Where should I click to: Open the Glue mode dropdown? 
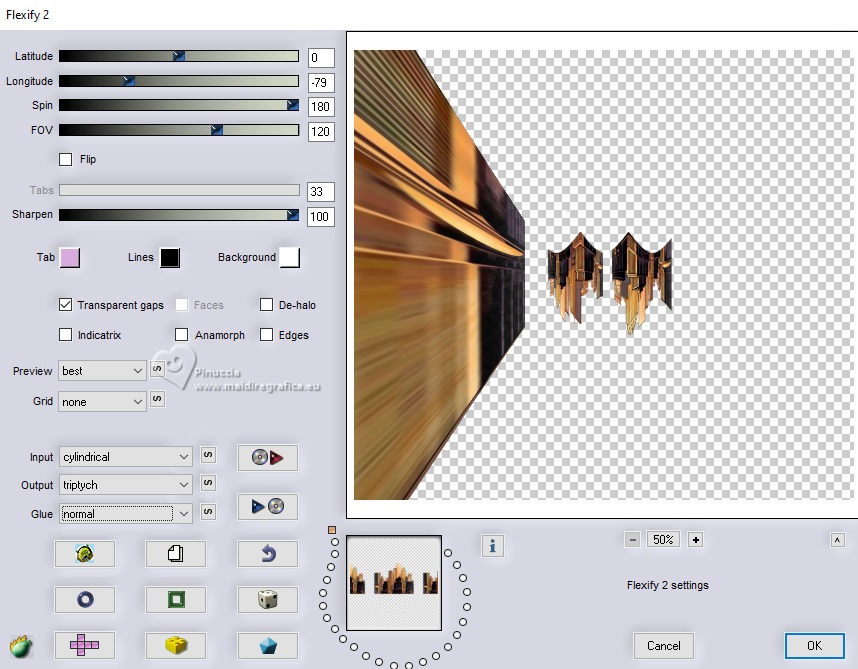click(126, 514)
